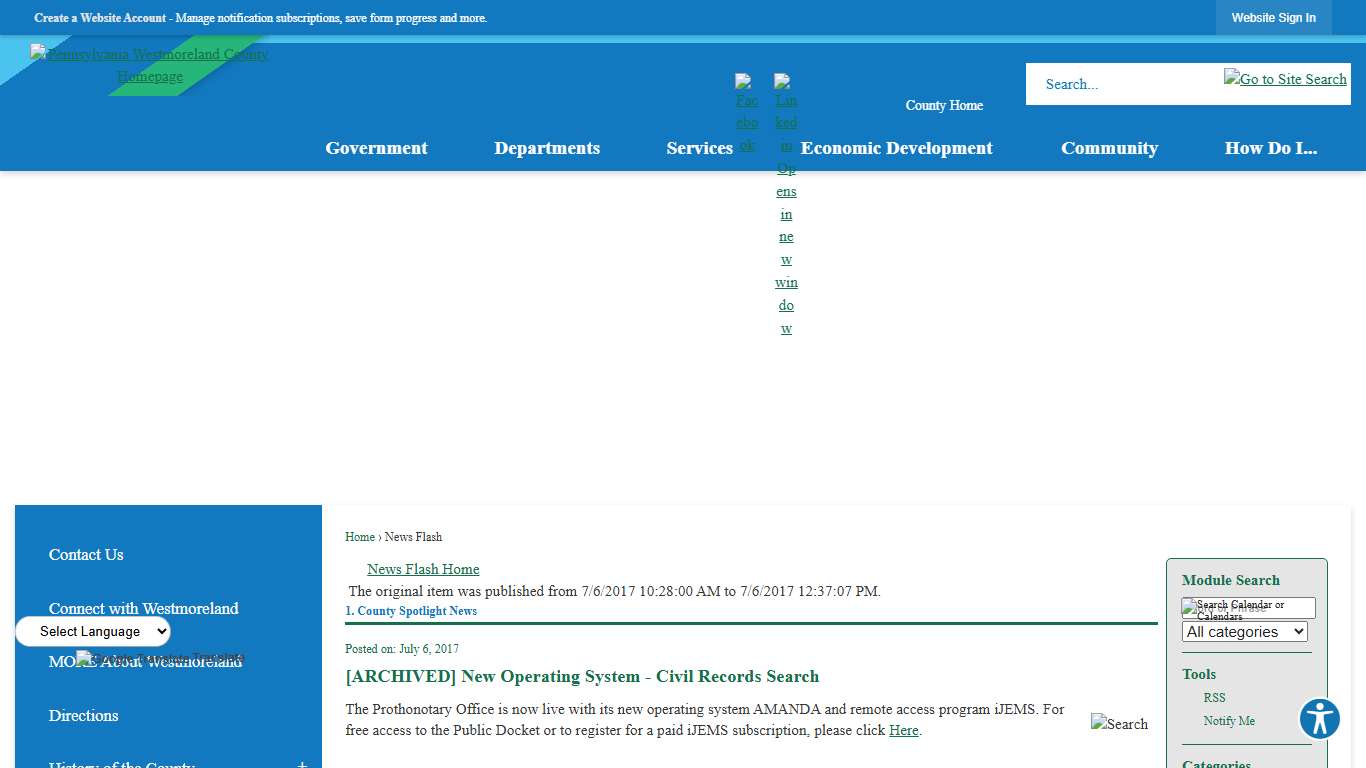Open the Departments menu

pos(547,148)
